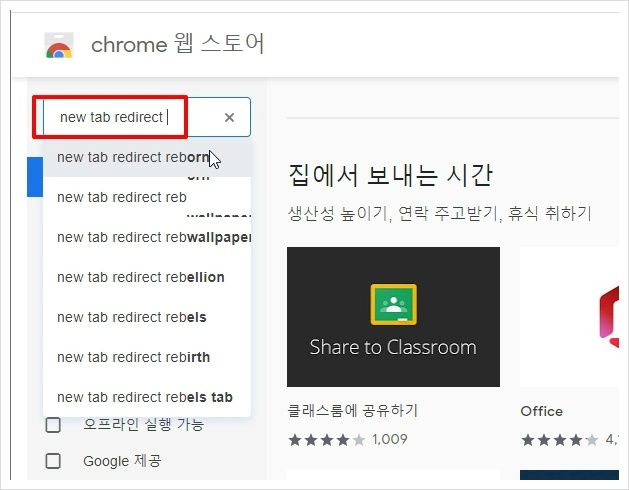Select suggestion 'new tab redirect rebels'
629x490 pixels.
coord(147,317)
